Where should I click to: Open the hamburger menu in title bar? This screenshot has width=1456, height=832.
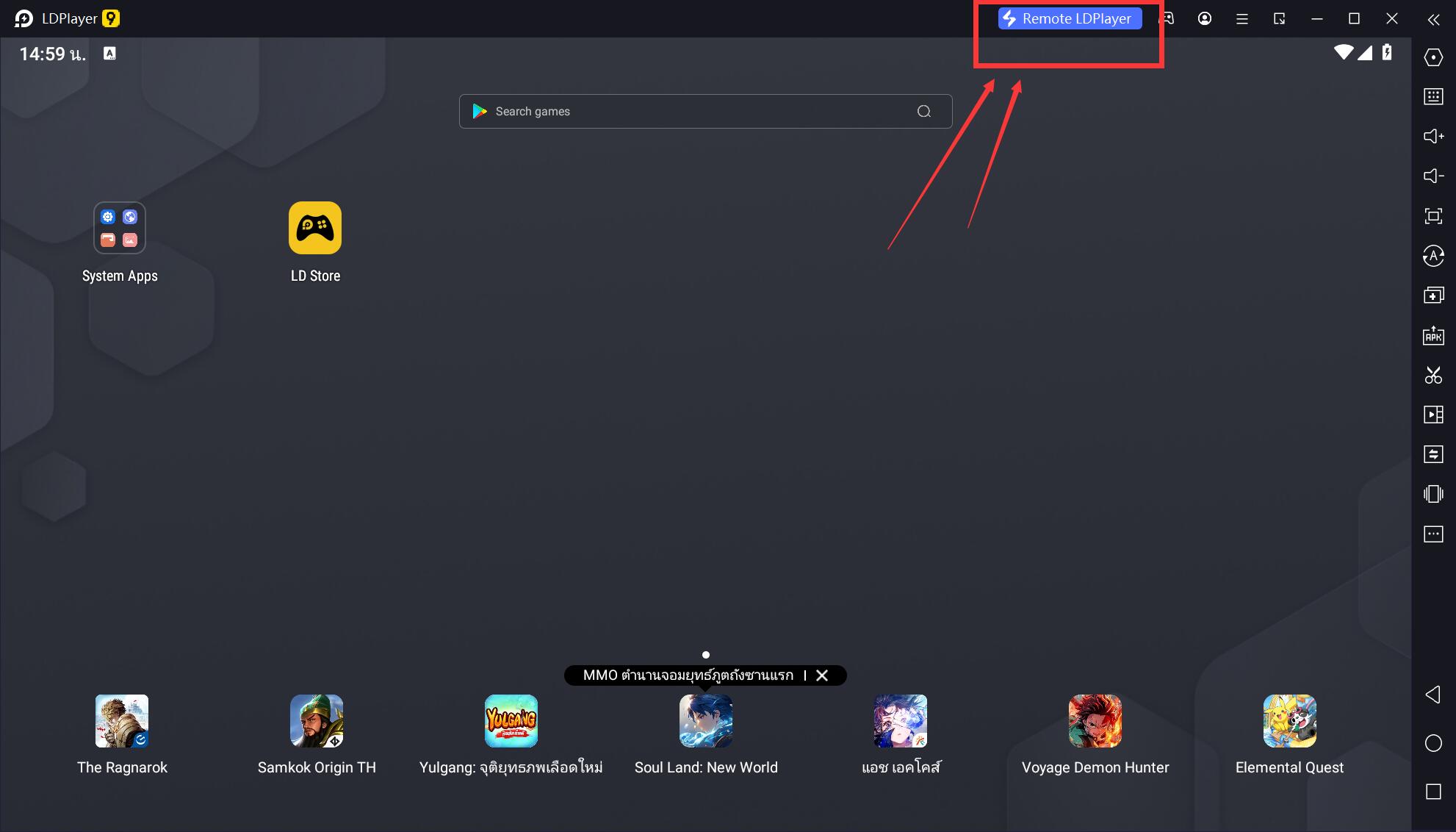click(x=1241, y=19)
